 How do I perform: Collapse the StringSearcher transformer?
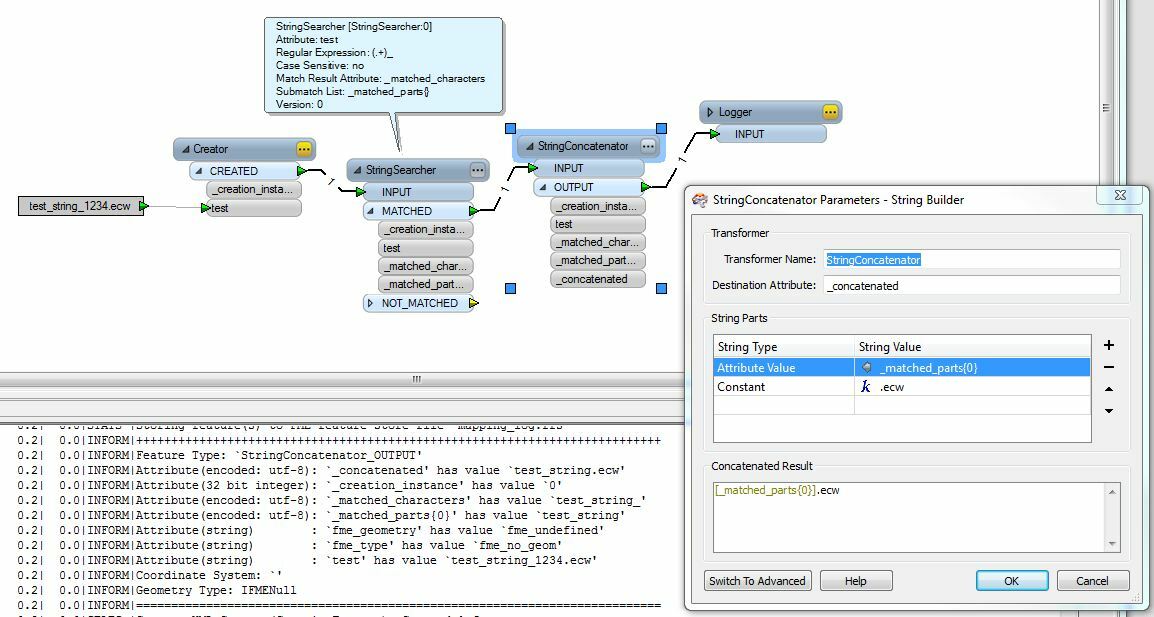357,170
